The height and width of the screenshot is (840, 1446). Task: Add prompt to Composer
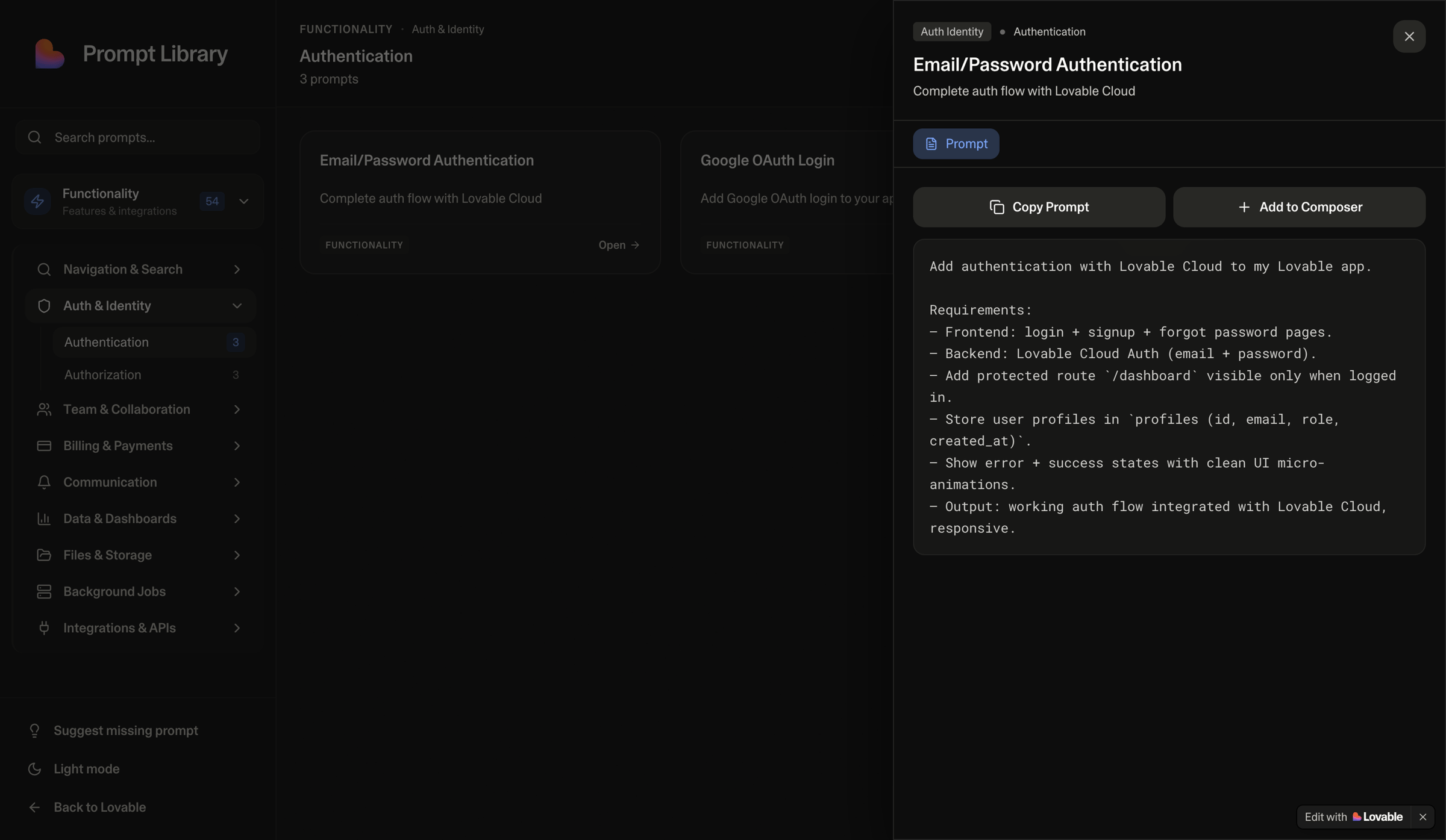click(x=1299, y=207)
